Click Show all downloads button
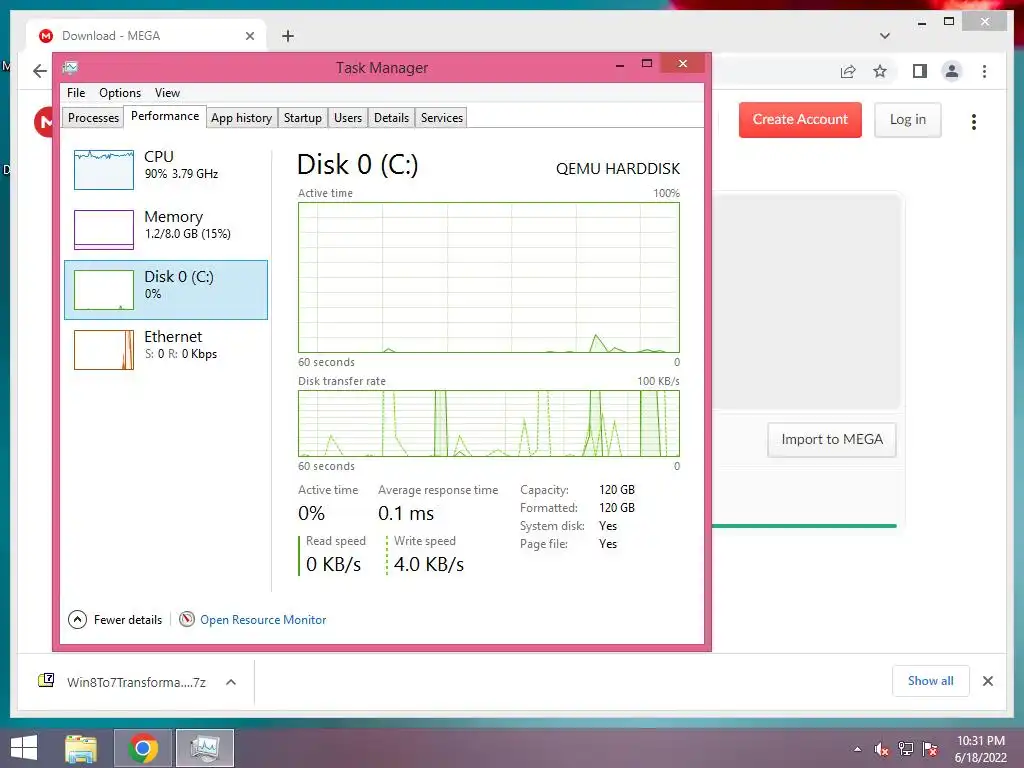The height and width of the screenshot is (768, 1024). tap(931, 681)
